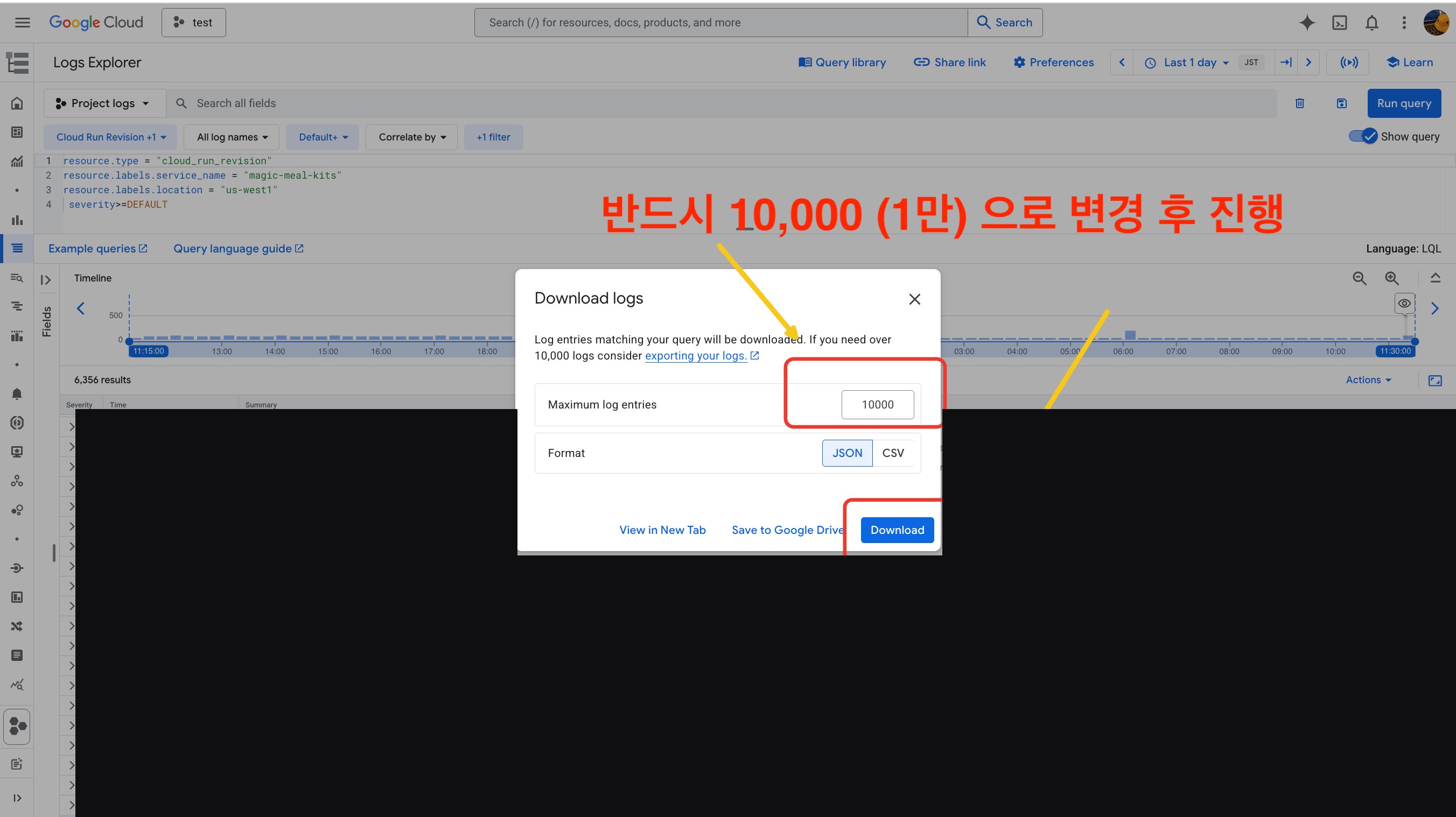1456x817 pixels.
Task: Open the Project logs scope dropdown
Action: 104,103
